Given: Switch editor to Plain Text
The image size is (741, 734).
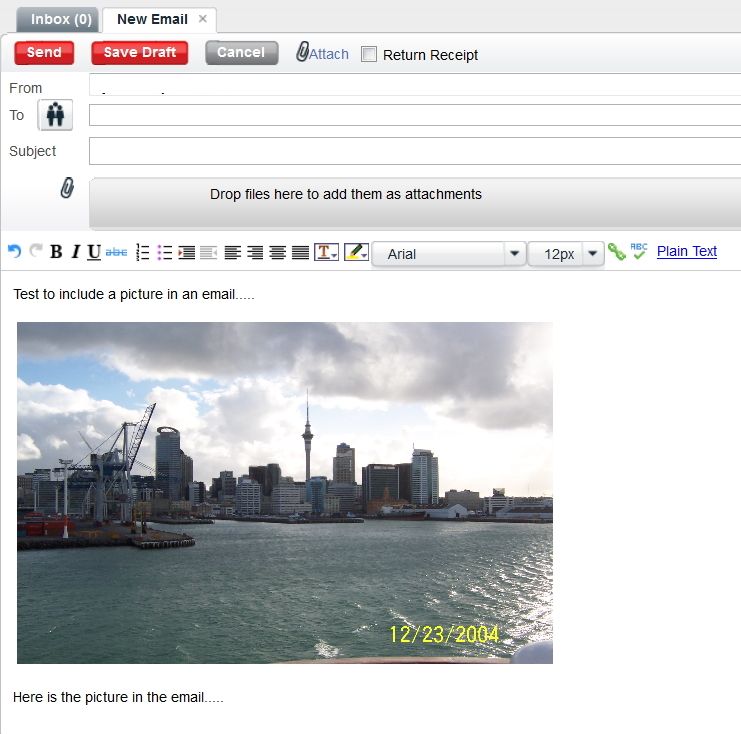Looking at the screenshot, I should (686, 252).
